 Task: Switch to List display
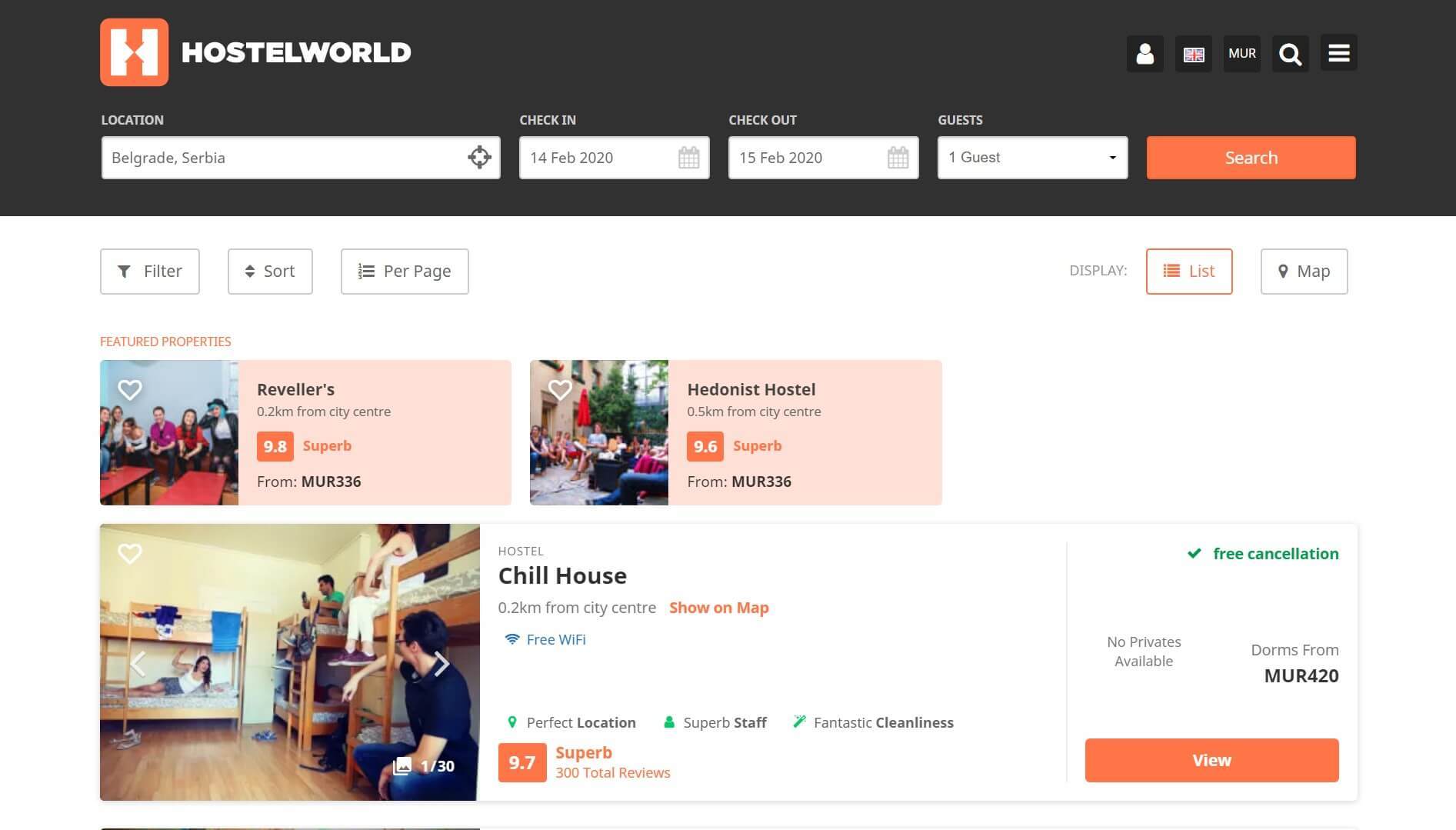coord(1189,271)
